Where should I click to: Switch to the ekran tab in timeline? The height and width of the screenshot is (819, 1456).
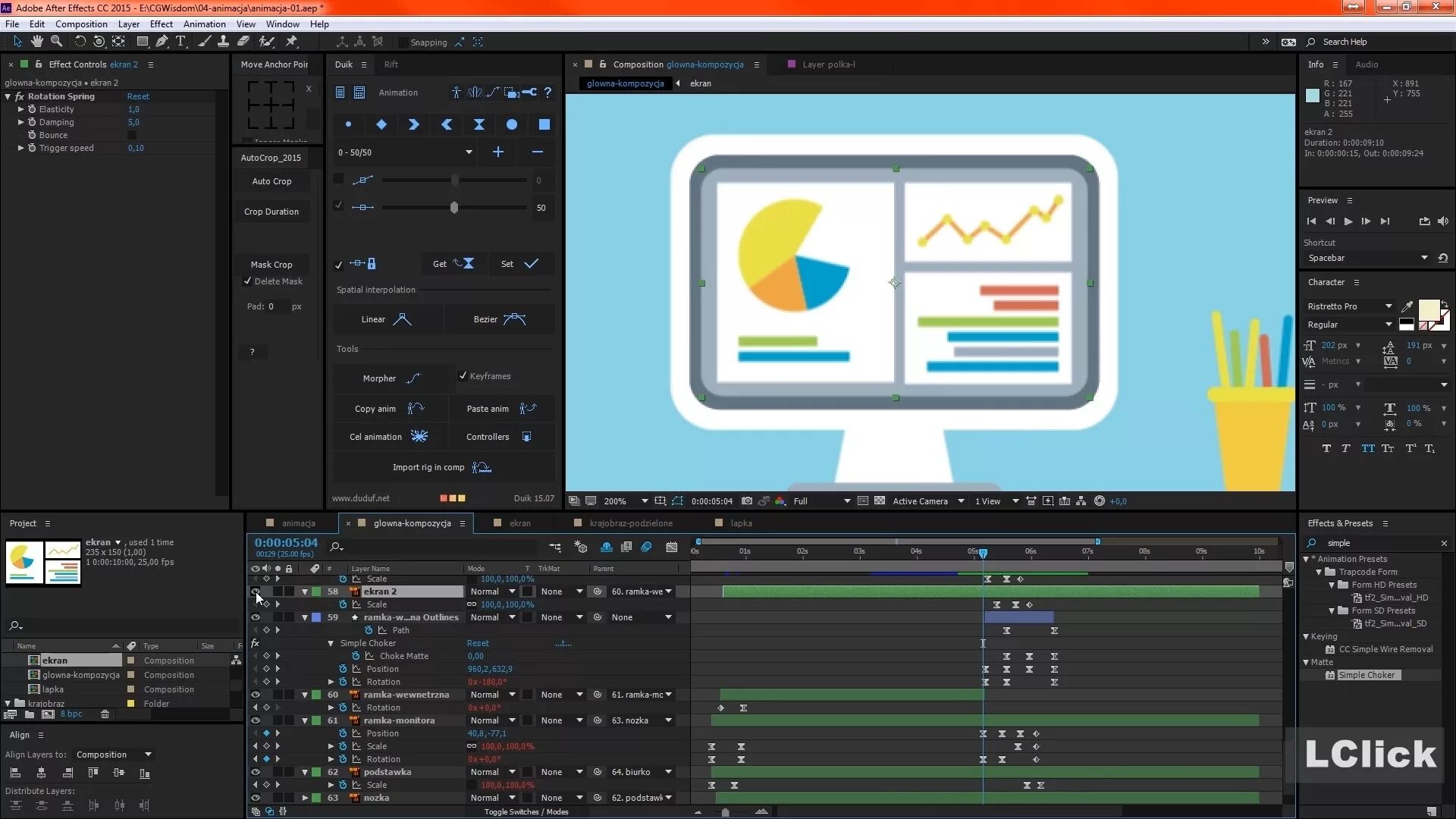coord(519,522)
